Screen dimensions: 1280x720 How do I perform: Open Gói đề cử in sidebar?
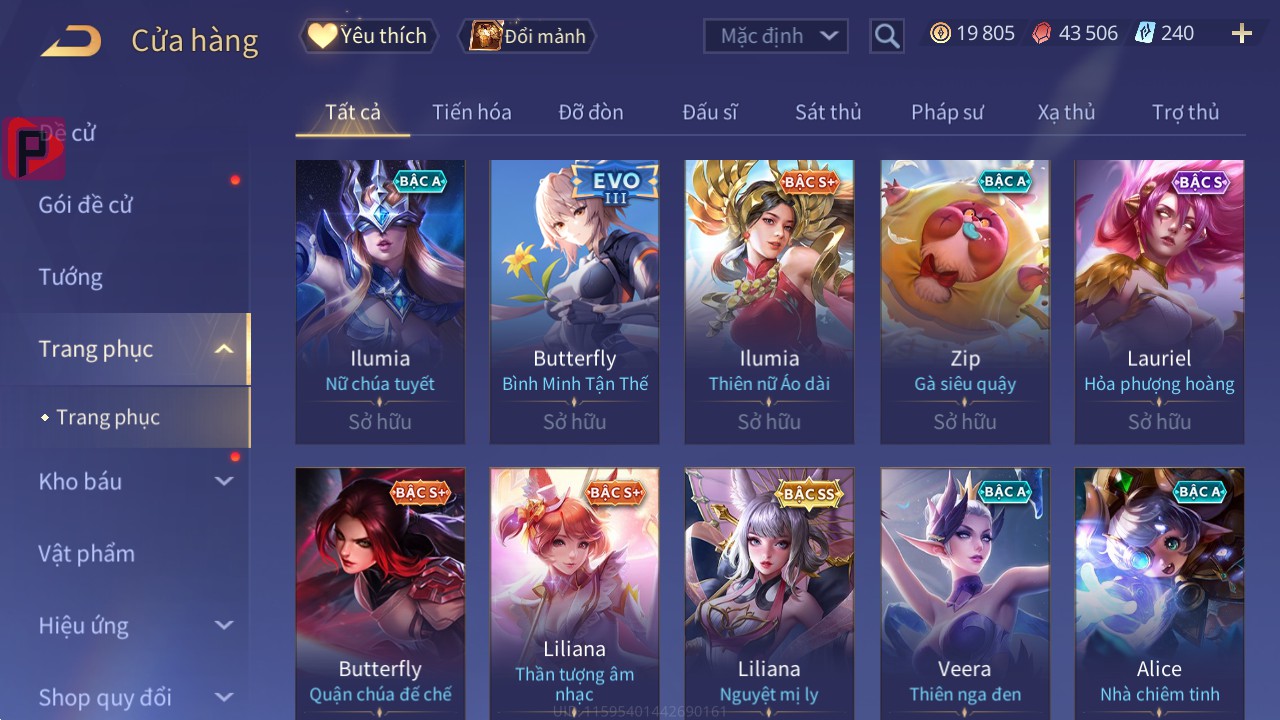pyautogui.click(x=86, y=205)
